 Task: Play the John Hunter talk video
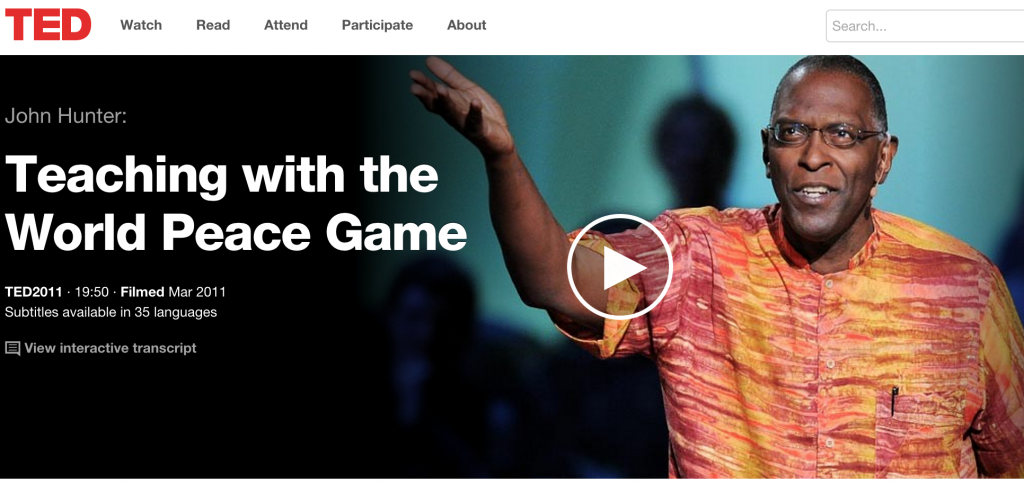pyautogui.click(x=619, y=266)
